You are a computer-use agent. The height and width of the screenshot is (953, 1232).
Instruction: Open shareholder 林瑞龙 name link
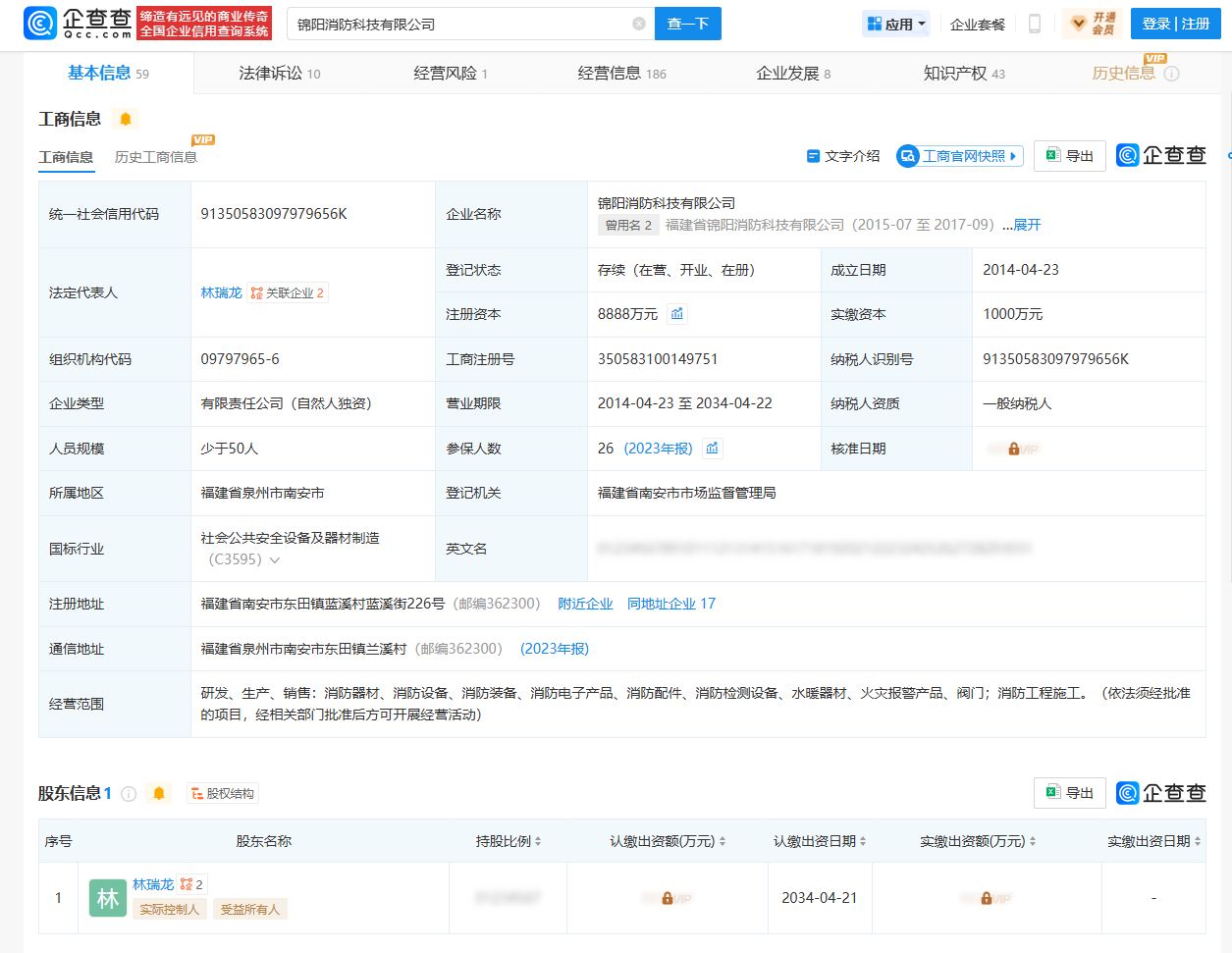tap(153, 884)
